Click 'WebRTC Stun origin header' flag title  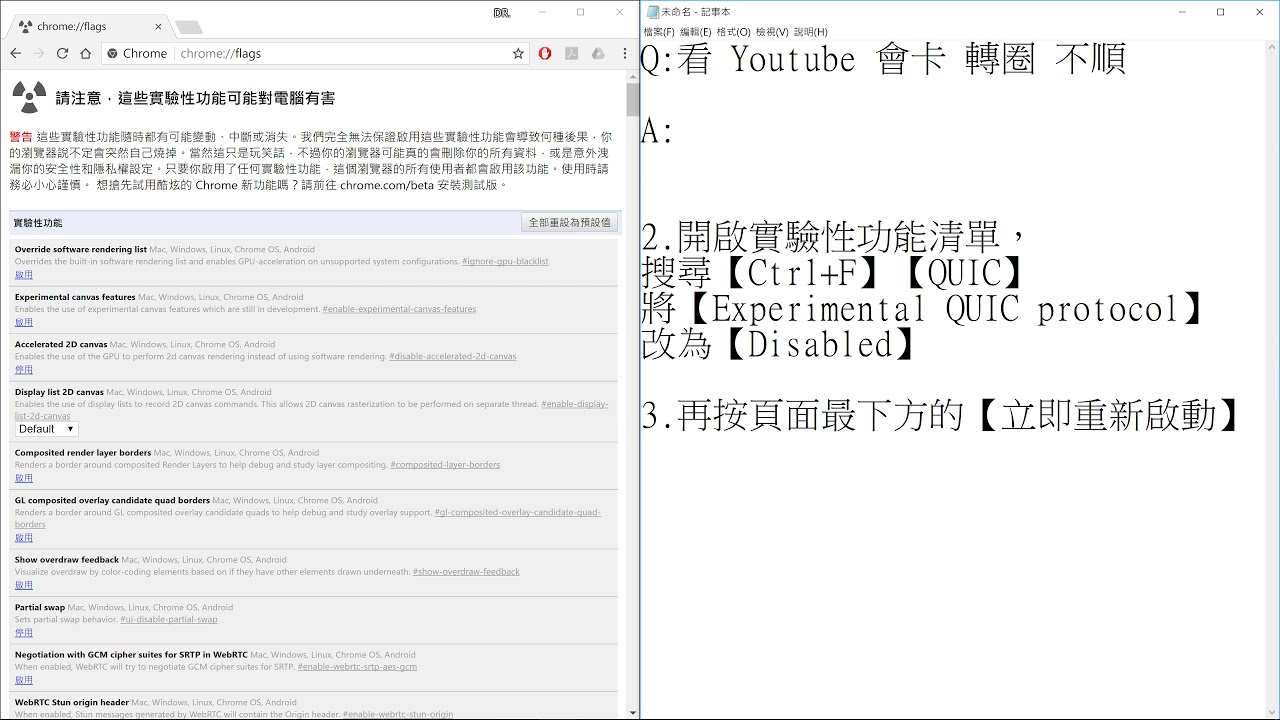(x=72, y=702)
